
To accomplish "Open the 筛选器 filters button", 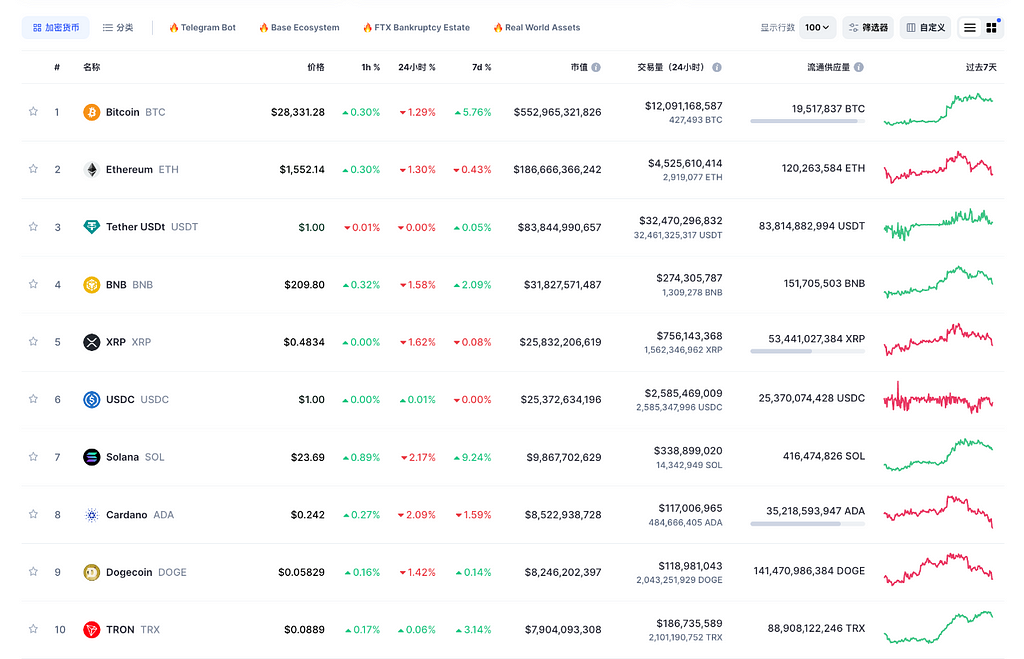I will point(868,27).
